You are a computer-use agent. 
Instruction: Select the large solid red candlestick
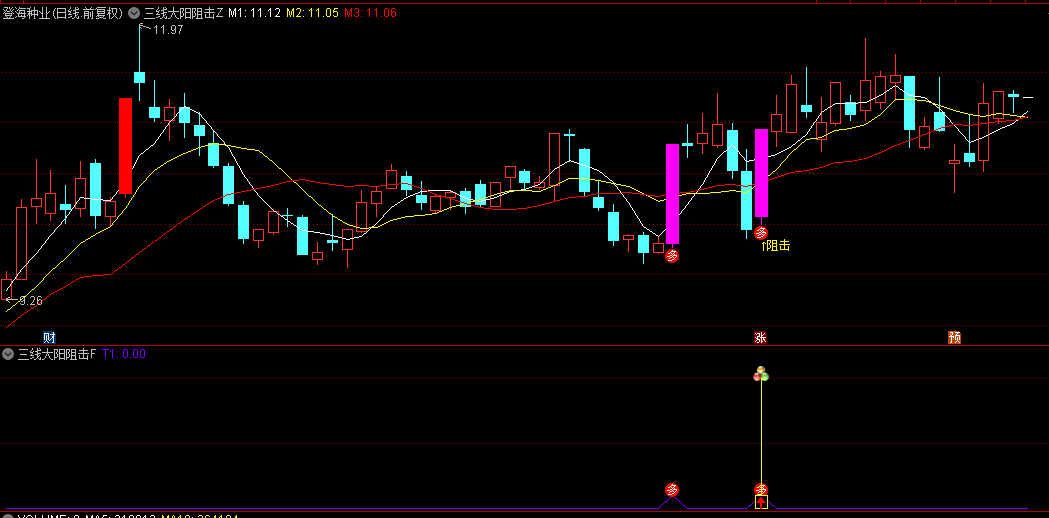pyautogui.click(x=126, y=146)
